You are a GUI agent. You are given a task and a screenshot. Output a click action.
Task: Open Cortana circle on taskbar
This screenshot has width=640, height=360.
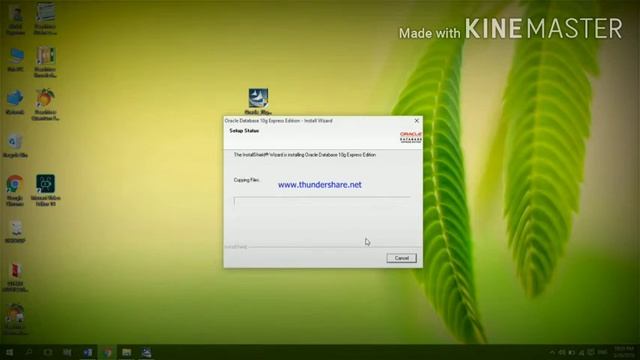(x=48, y=352)
